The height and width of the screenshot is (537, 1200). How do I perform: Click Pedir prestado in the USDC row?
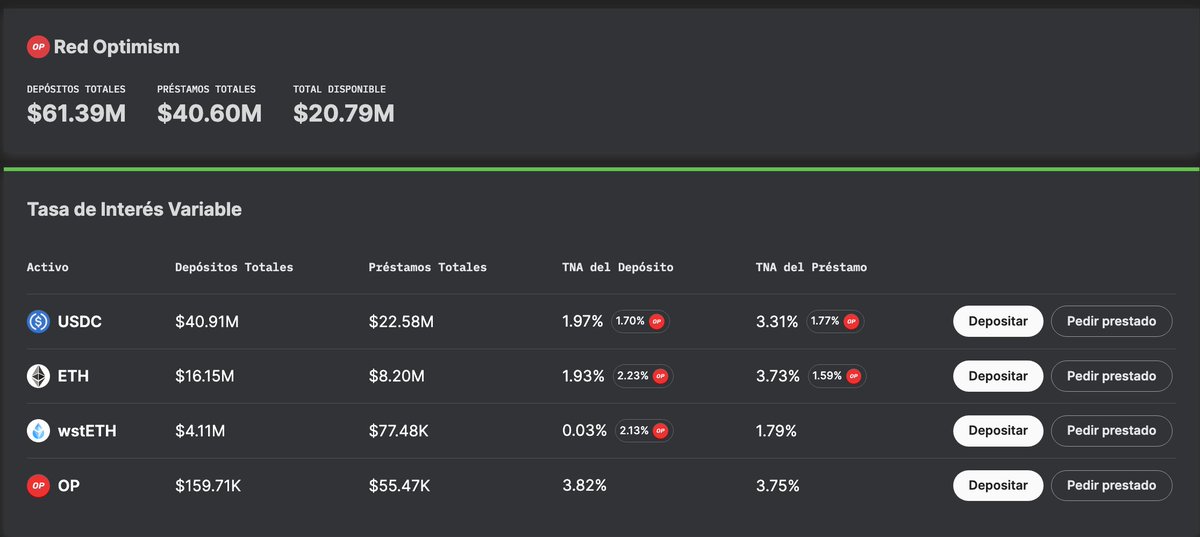(1111, 321)
